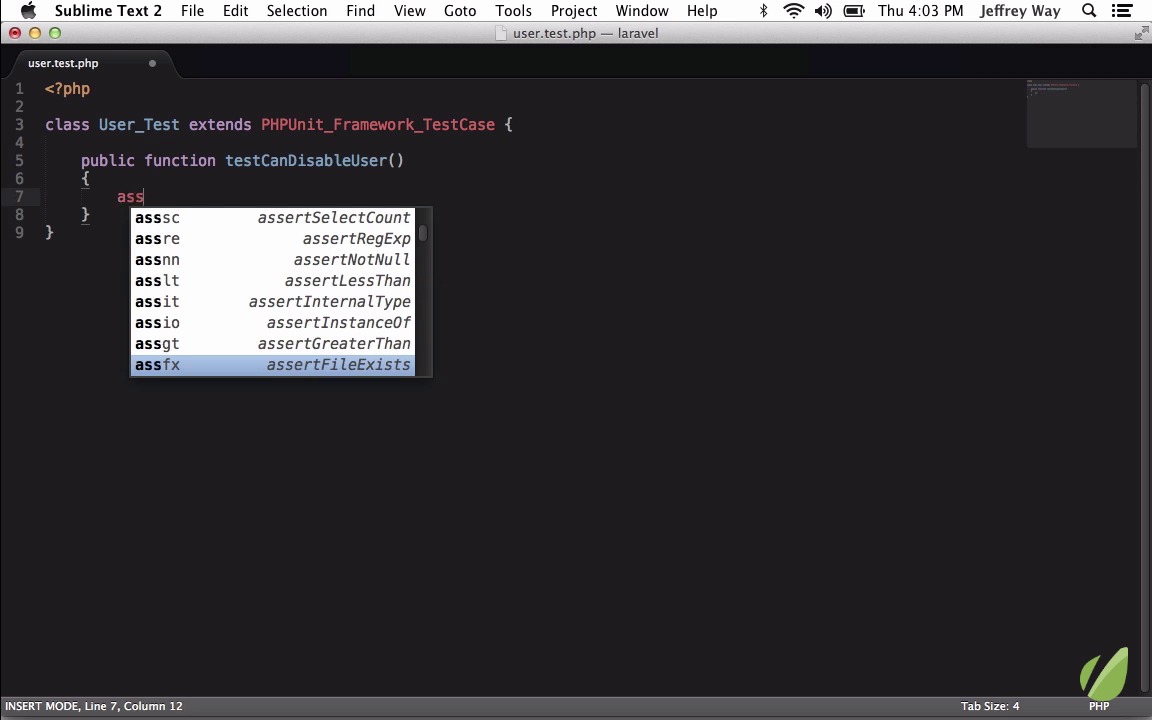
Task: Click the Thu 4:03 PM clock
Action: tap(921, 11)
